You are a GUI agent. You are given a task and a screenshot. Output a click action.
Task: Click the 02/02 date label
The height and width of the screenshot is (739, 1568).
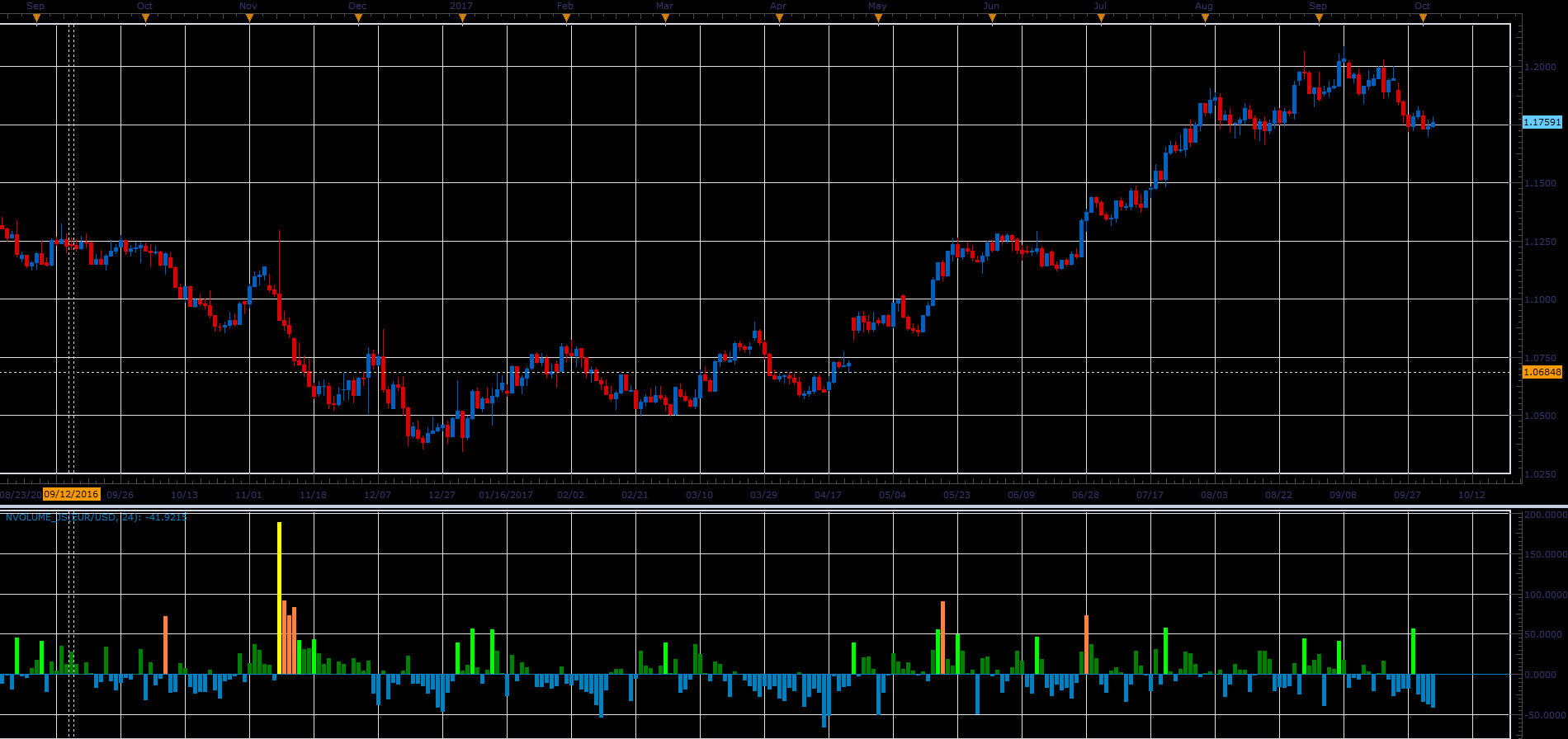(x=570, y=495)
